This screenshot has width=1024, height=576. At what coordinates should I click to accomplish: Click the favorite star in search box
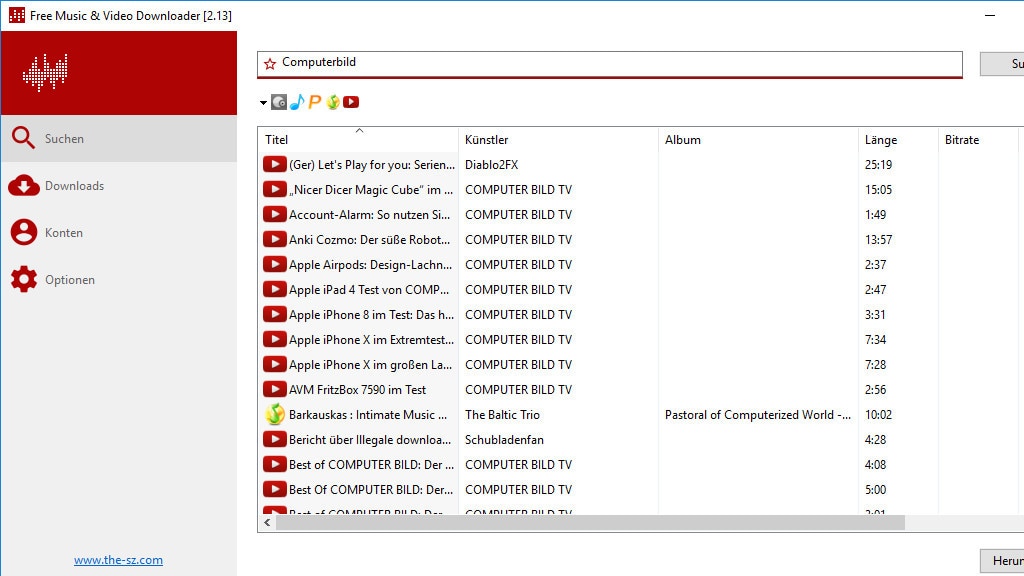[270, 63]
